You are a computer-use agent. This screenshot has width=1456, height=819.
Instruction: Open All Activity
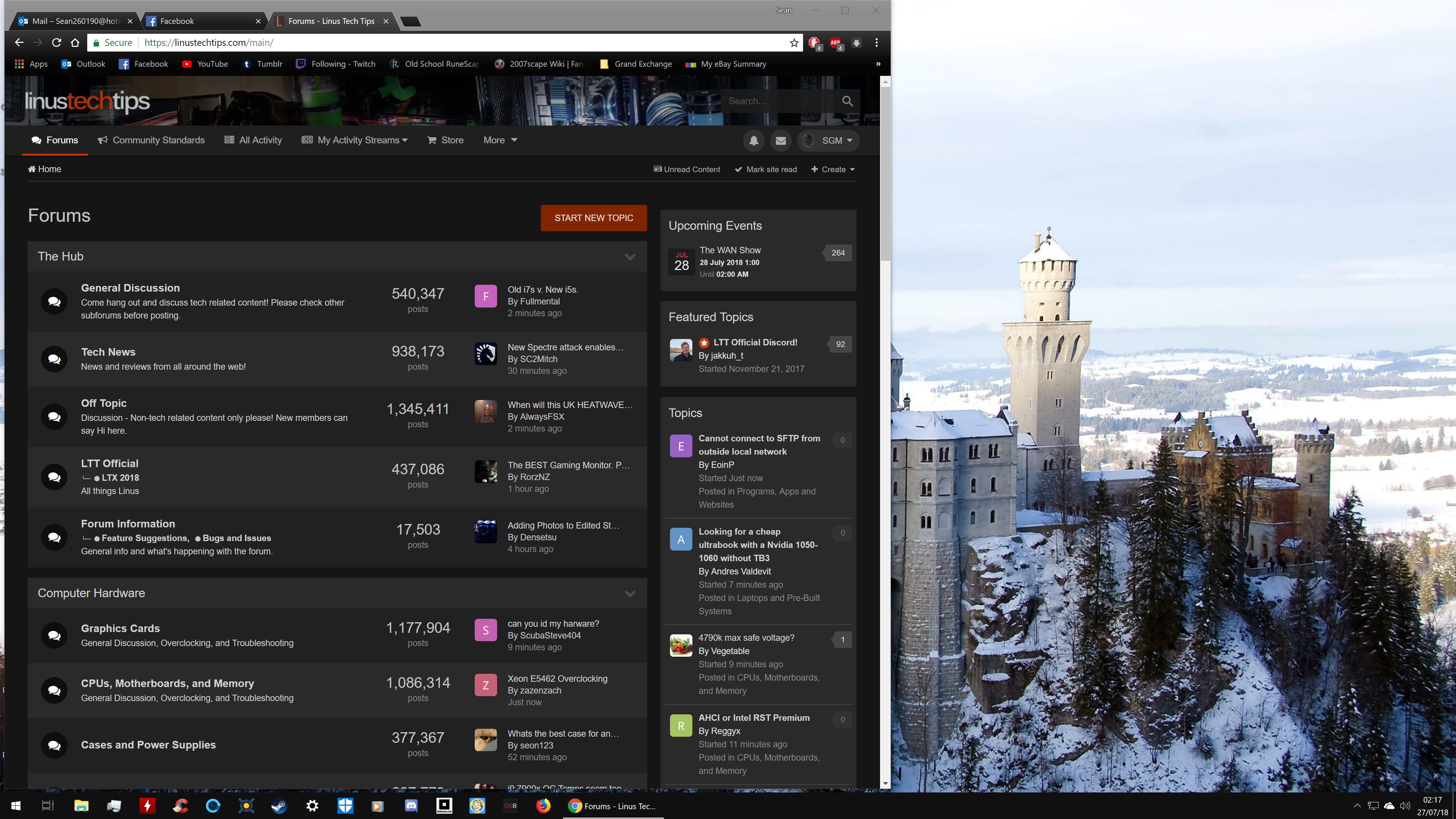click(x=253, y=140)
